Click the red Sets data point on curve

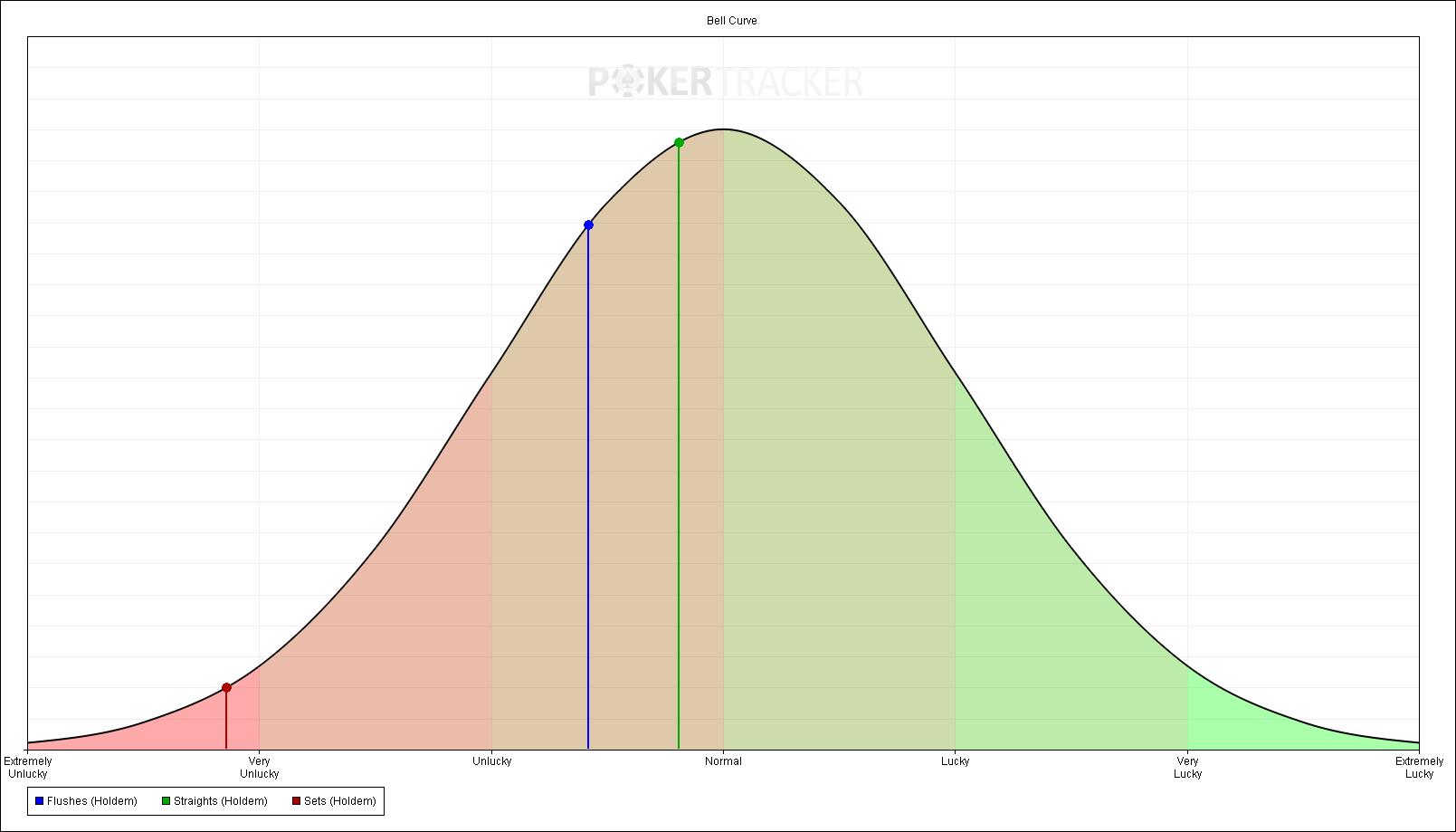pos(226,688)
